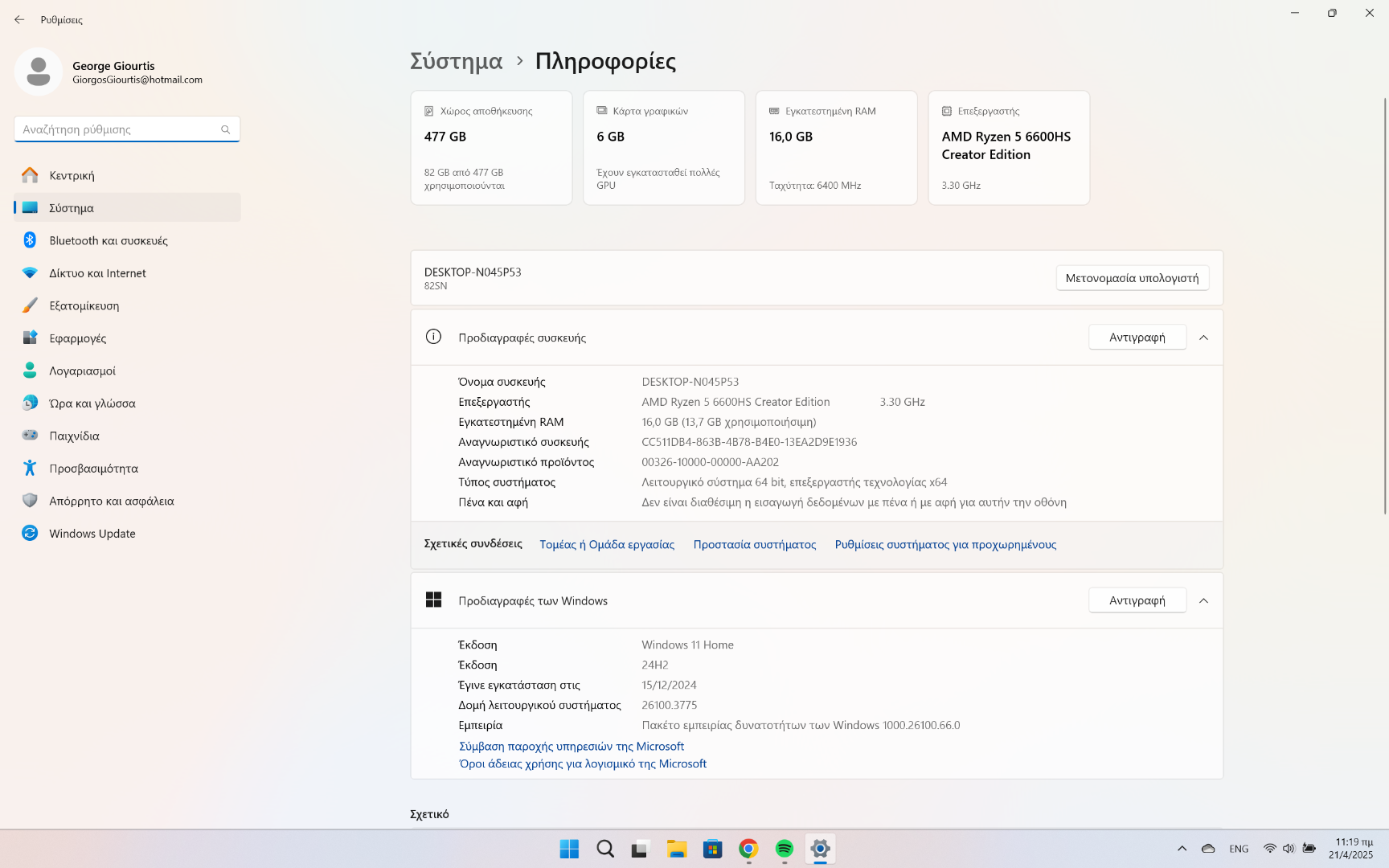Collapse Προδιαγραφές των Windows section
Viewport: 1389px width, 868px height.
coord(1203,600)
